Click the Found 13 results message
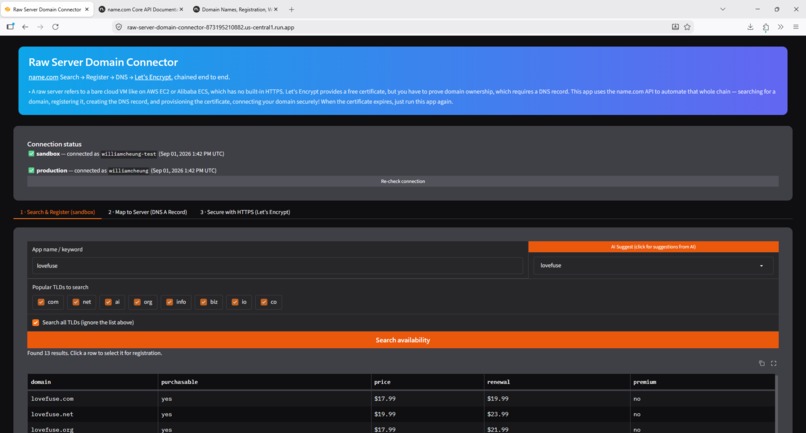The width and height of the screenshot is (806, 433). [x=95, y=353]
